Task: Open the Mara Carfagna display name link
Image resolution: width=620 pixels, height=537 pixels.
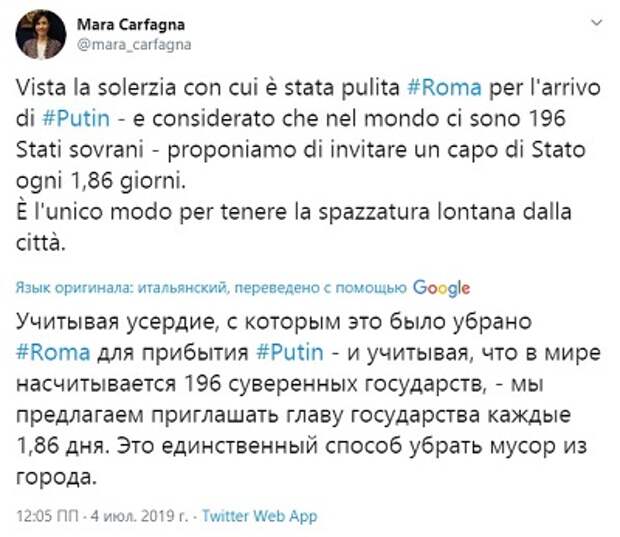Action: click(x=131, y=25)
